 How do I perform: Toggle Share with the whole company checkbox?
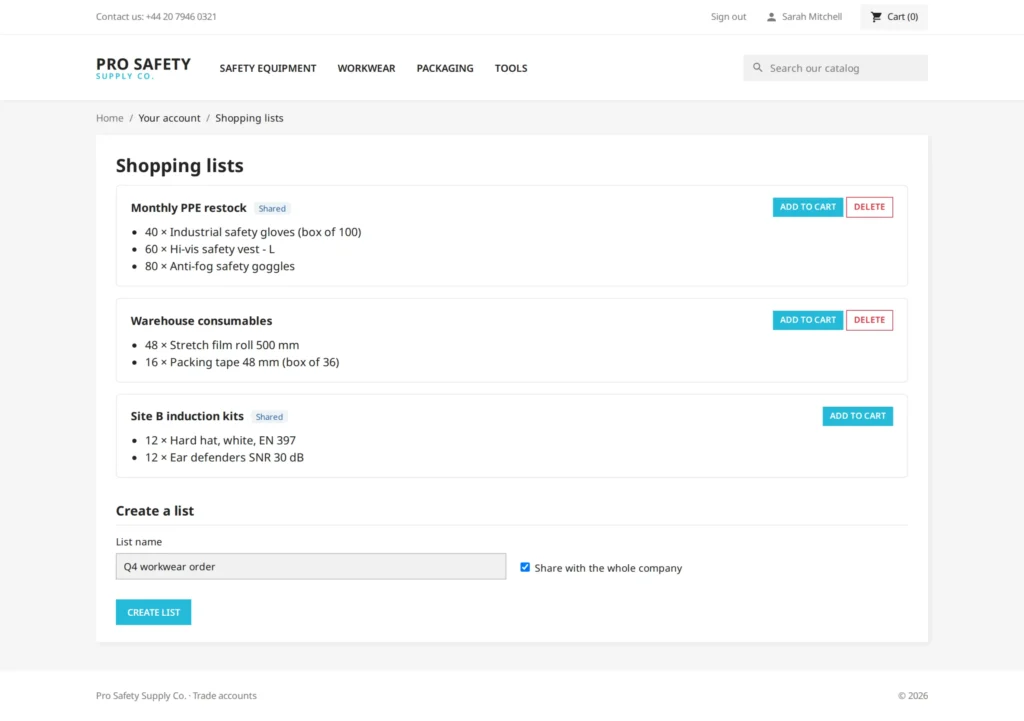pos(525,567)
